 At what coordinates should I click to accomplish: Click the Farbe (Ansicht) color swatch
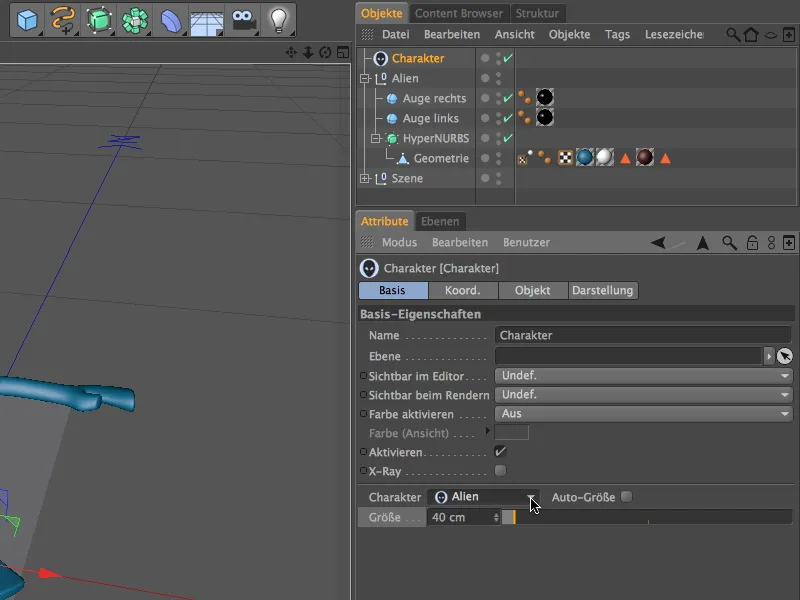tap(512, 433)
